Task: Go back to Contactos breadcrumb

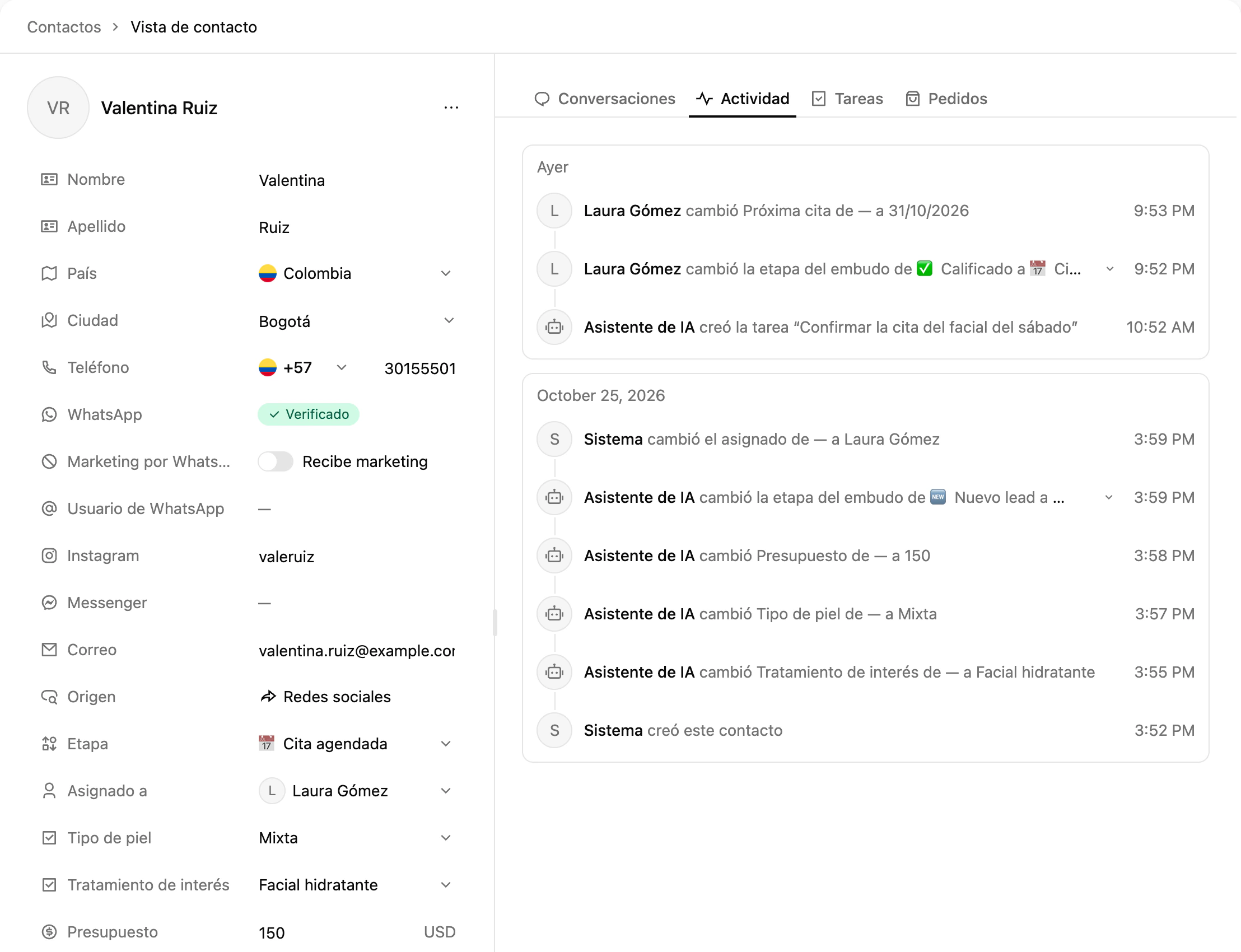Action: [x=64, y=27]
